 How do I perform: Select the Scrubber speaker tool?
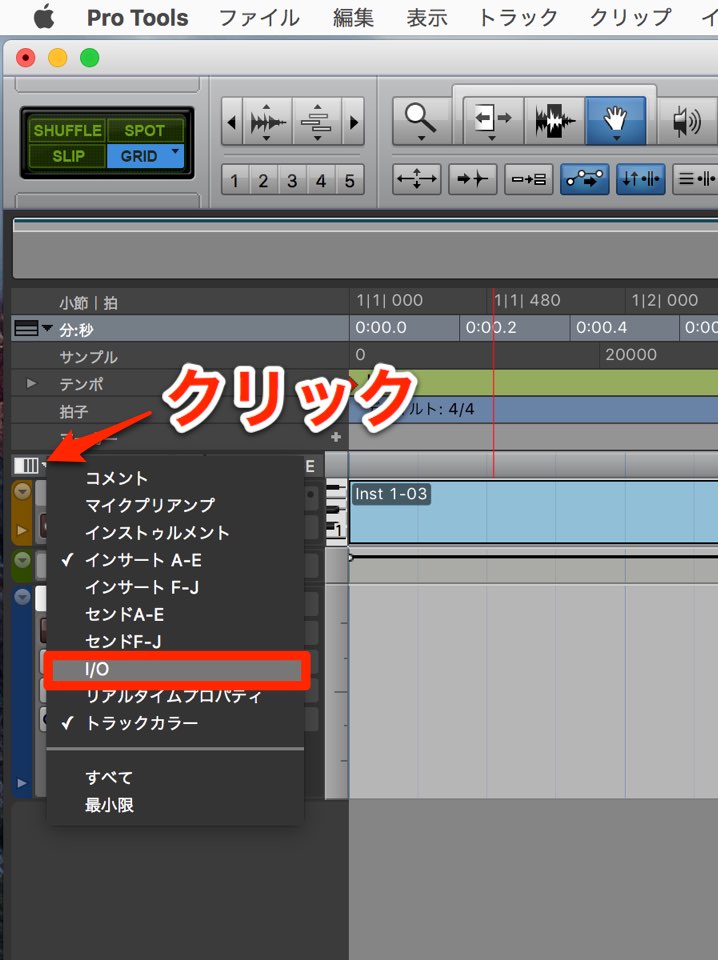[687, 120]
